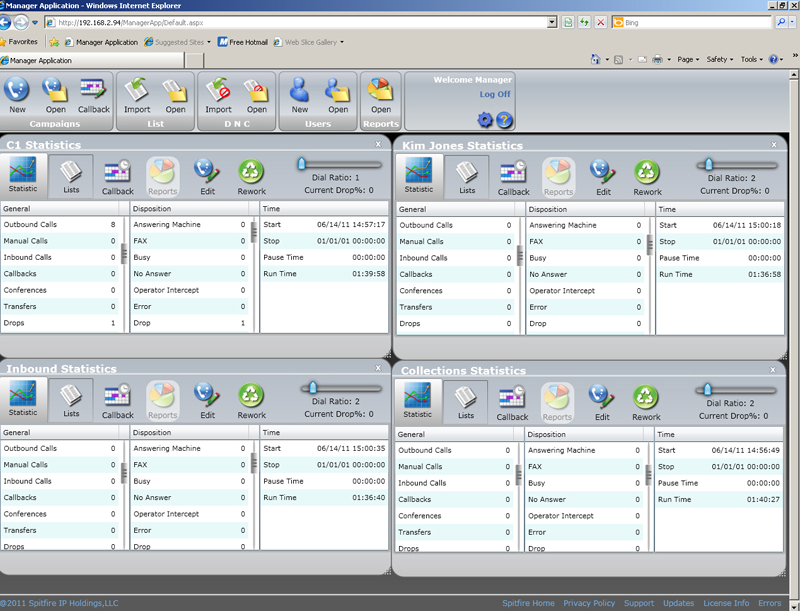Open the Privacy Policy footer link
Image resolution: width=800 pixels, height=611 pixels.
click(589, 603)
